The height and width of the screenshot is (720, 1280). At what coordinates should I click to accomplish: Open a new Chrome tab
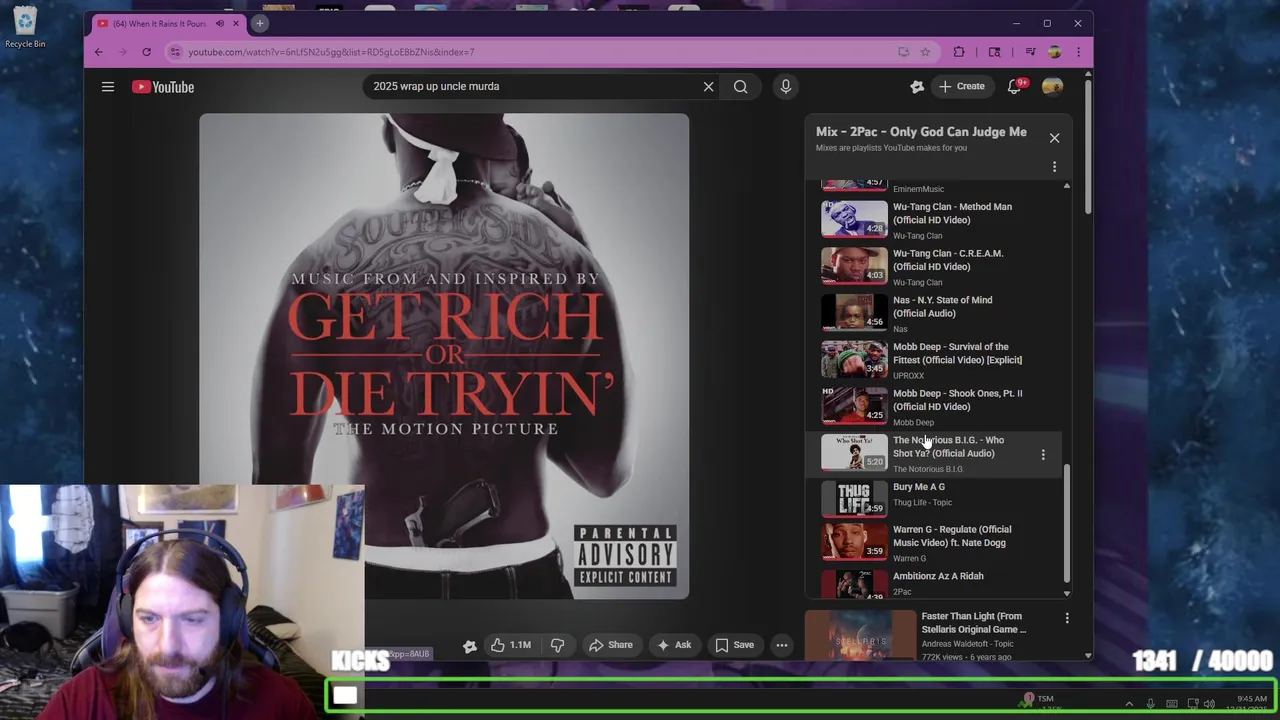(x=259, y=23)
